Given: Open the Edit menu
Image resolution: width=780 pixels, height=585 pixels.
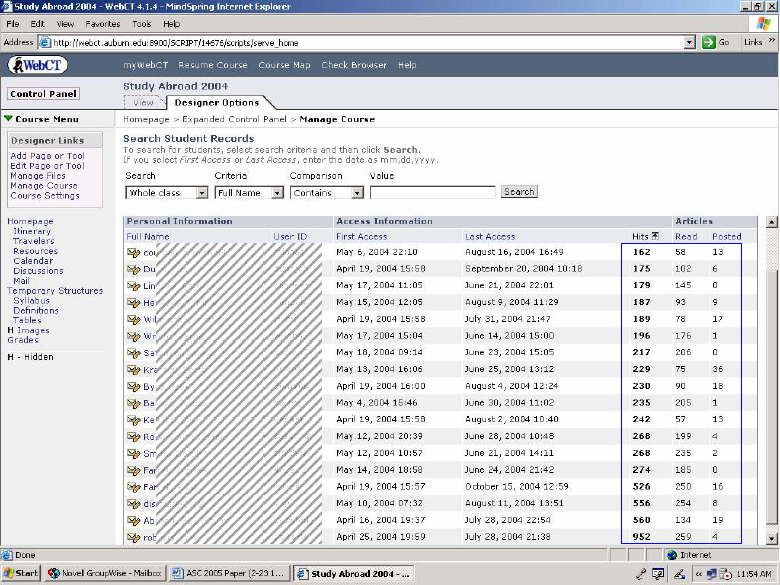Looking at the screenshot, I should point(37,24).
